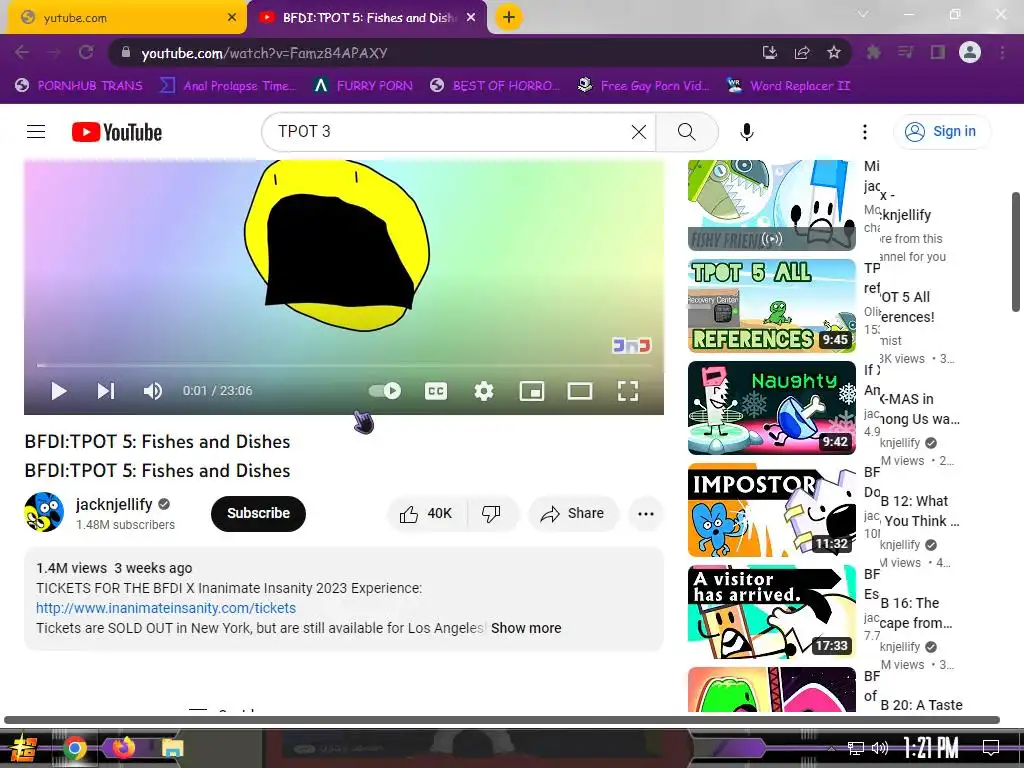Open Chrome from the taskbar
1024x768 pixels.
pyautogui.click(x=75, y=748)
